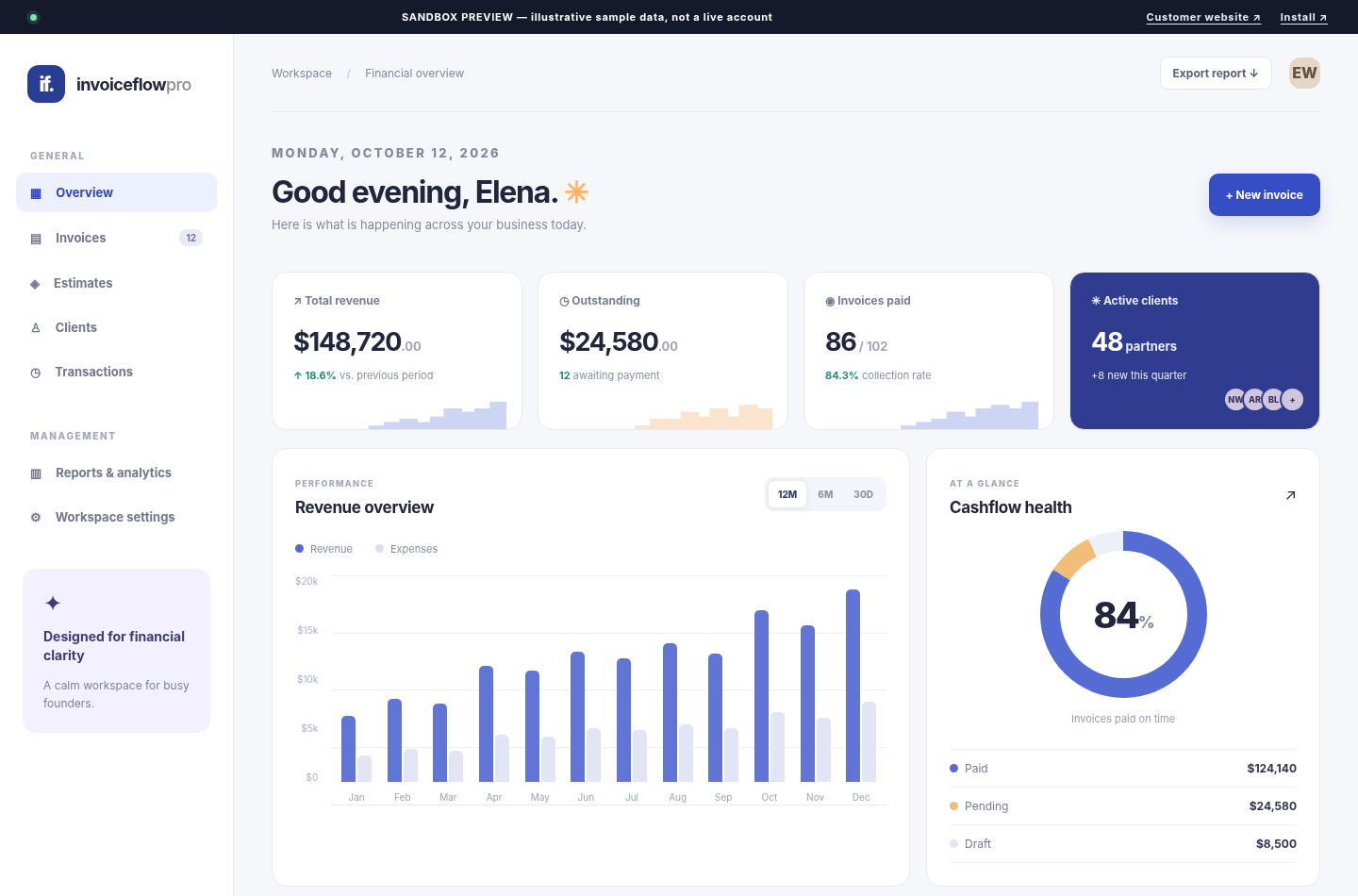Open Clients section
The height and width of the screenshot is (896, 1358).
pyautogui.click(x=116, y=327)
